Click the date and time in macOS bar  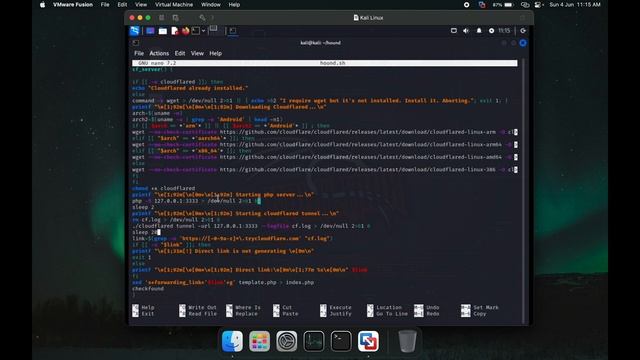pyautogui.click(x=575, y=5)
